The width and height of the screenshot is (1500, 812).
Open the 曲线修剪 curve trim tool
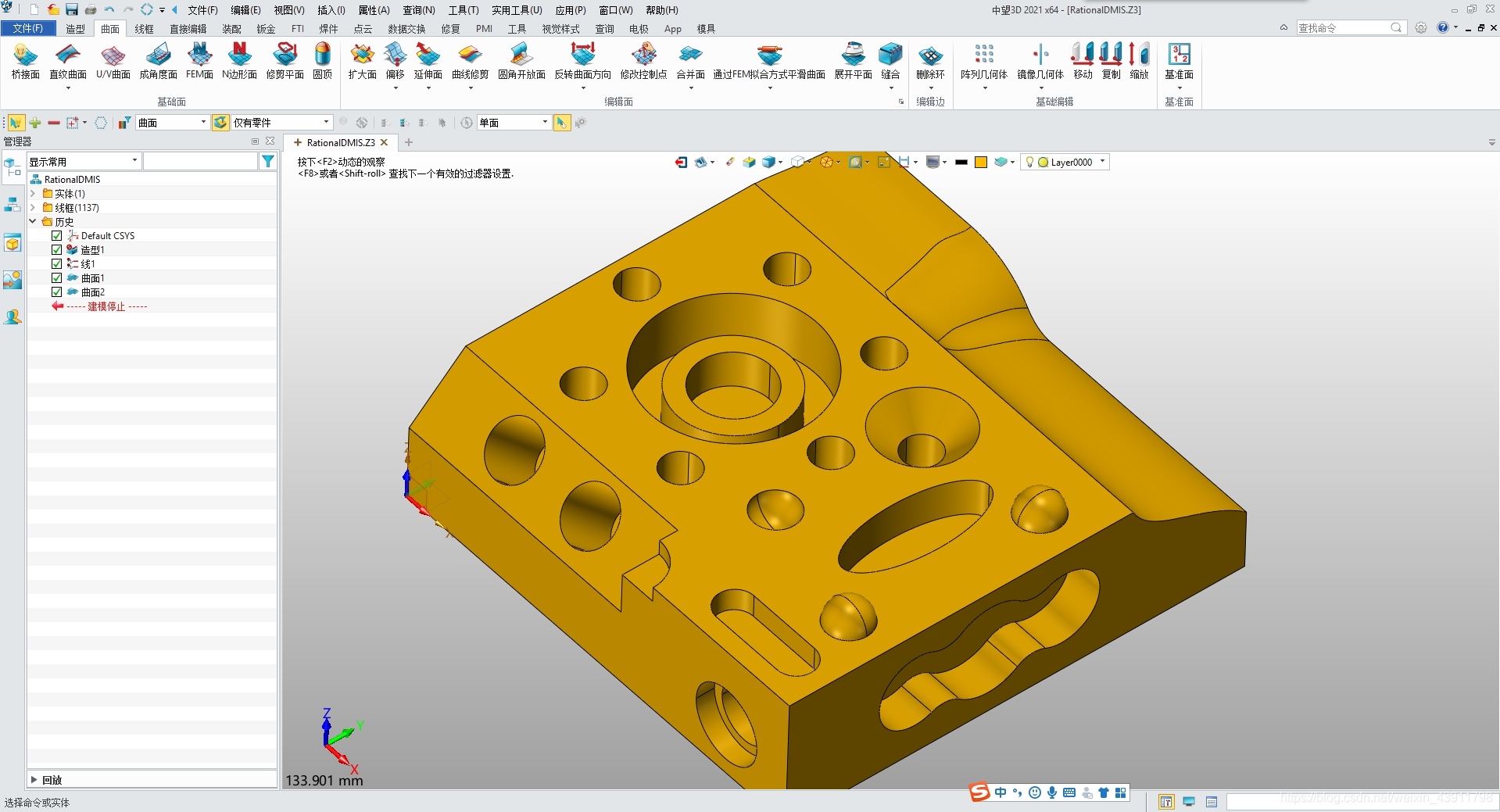470,61
